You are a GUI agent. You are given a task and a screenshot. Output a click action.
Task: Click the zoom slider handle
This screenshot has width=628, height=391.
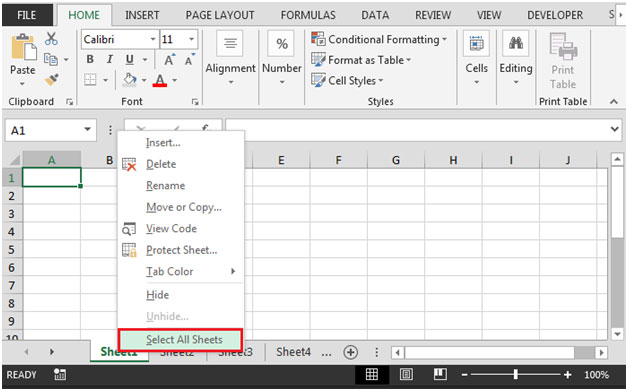click(515, 375)
